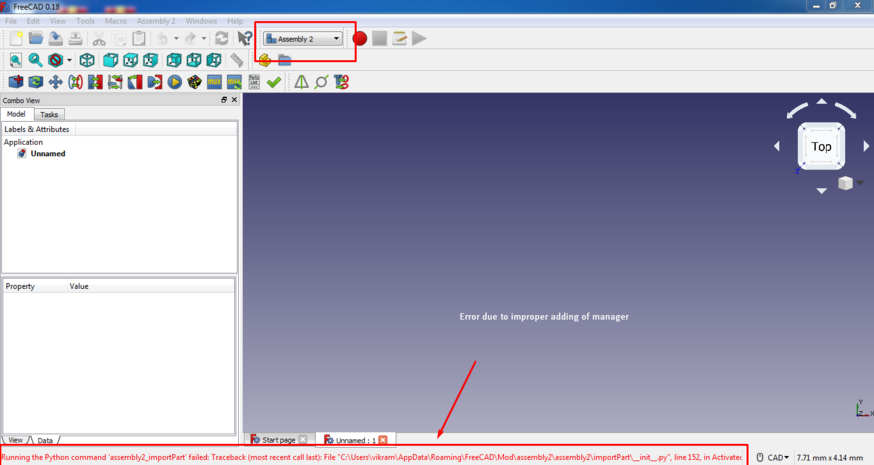The height and width of the screenshot is (465, 874).
Task: Open a file with the folder icon
Action: pos(36,38)
